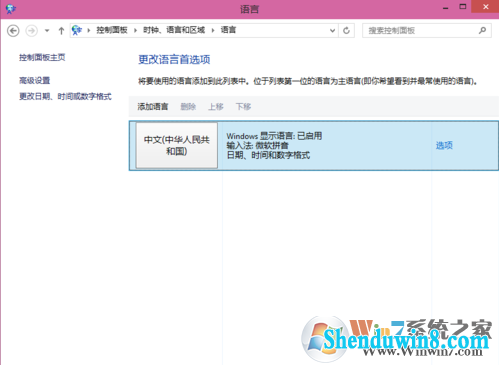Expand the address bar history dropdown
The width and height of the screenshot is (499, 365).
coord(332,31)
